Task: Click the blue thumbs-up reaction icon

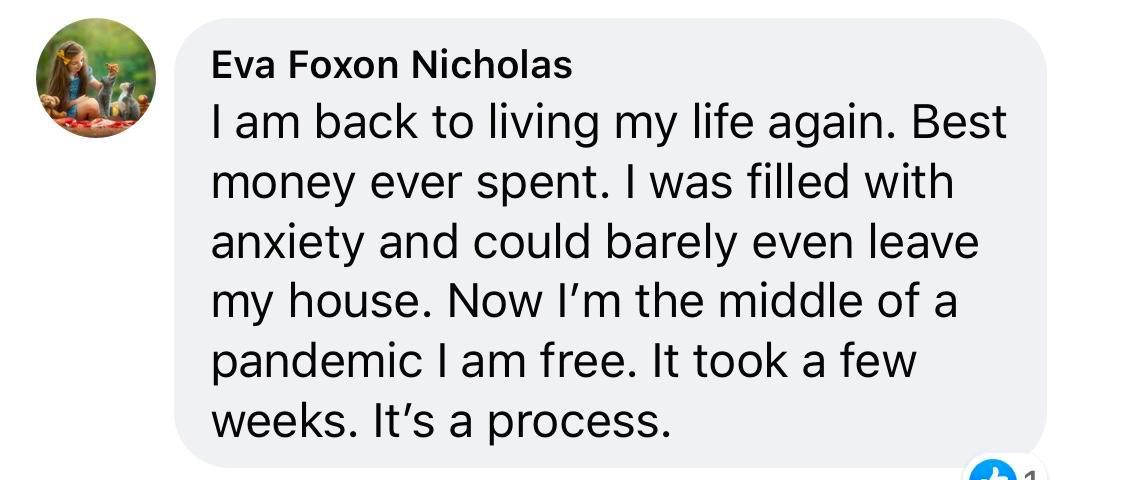Action: (x=994, y=471)
